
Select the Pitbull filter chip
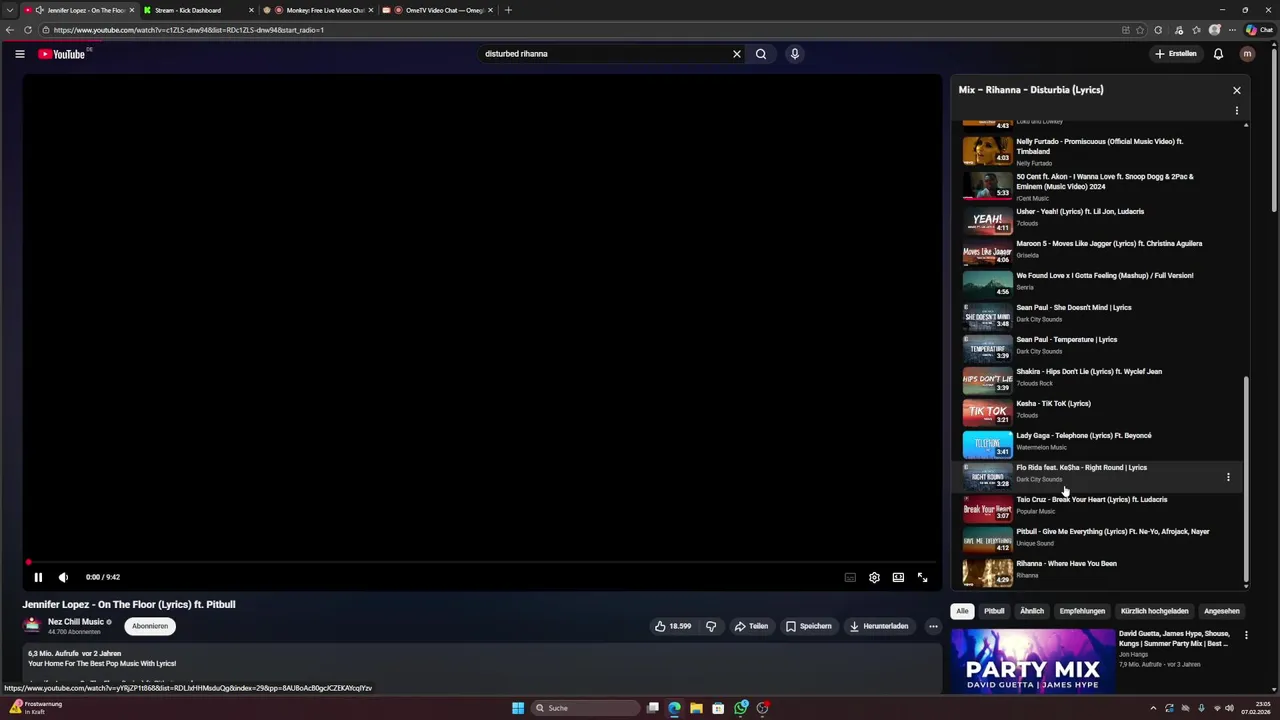994,611
